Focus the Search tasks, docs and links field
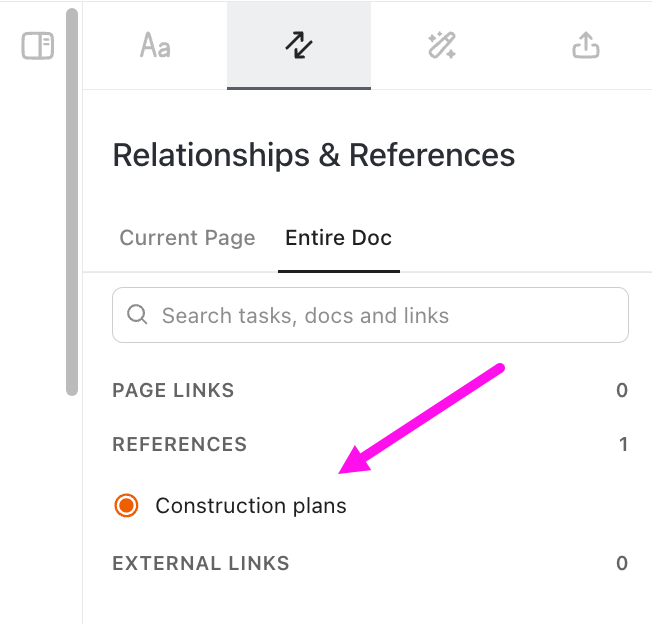652x624 pixels. click(380, 316)
